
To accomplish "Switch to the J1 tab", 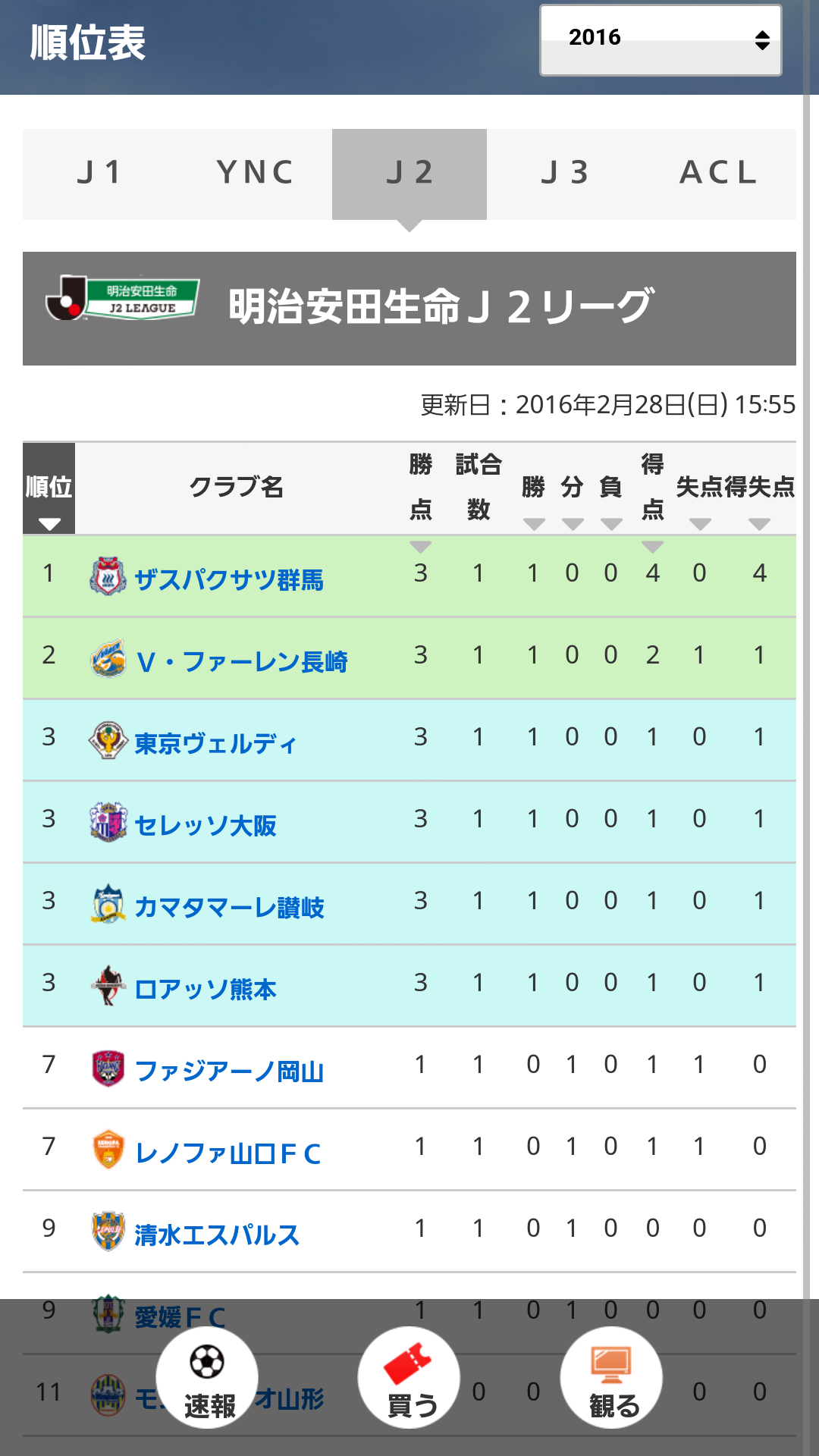I will click(x=99, y=174).
